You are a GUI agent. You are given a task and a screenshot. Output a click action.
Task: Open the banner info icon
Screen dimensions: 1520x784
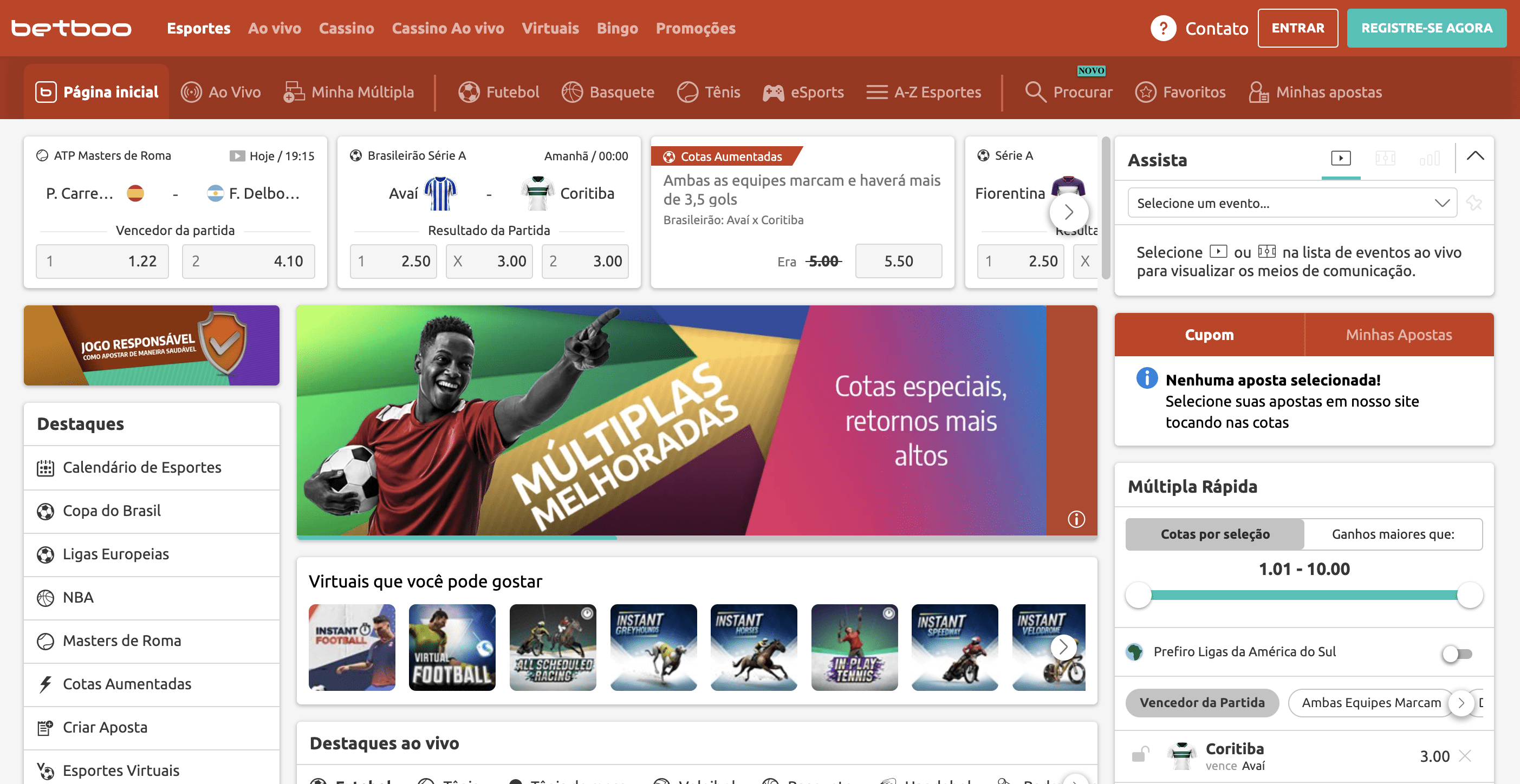(1076, 519)
